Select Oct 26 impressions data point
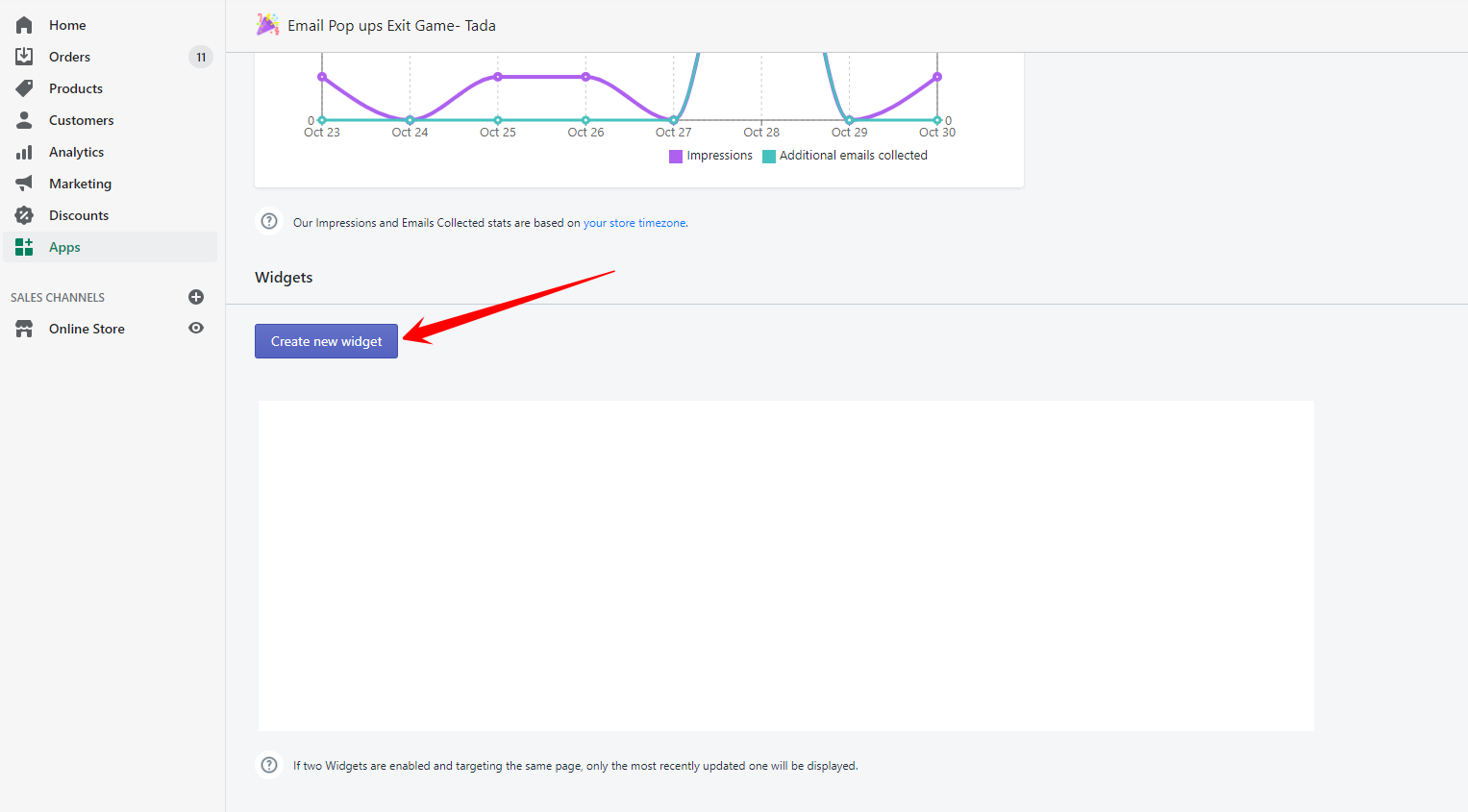 (585, 77)
